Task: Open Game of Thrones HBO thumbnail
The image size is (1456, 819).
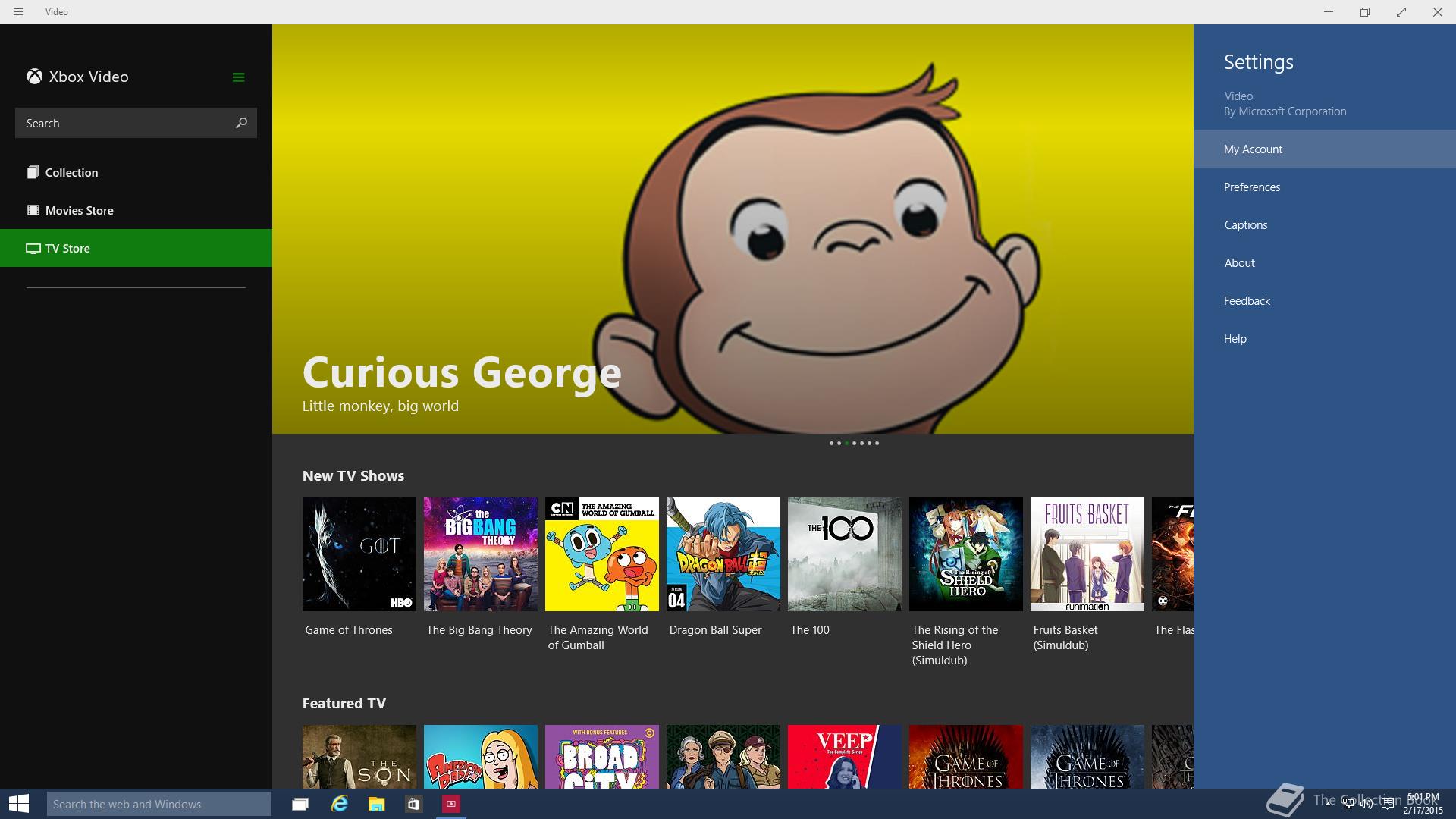Action: pos(359,554)
